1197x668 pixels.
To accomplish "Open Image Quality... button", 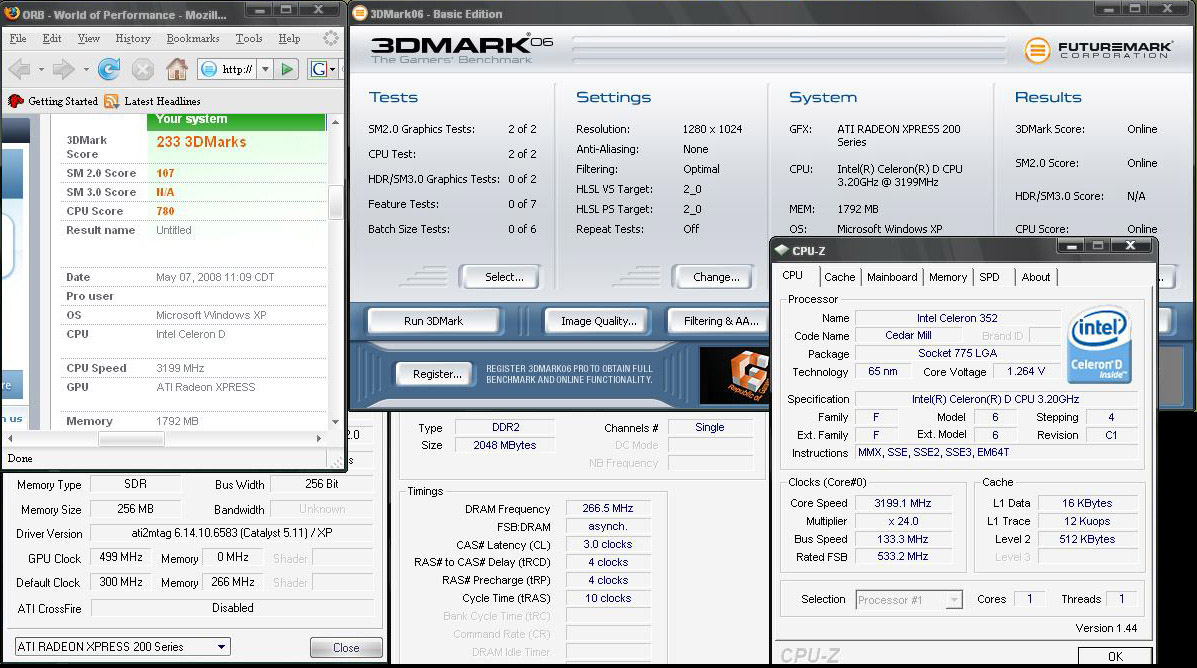I will [598, 321].
